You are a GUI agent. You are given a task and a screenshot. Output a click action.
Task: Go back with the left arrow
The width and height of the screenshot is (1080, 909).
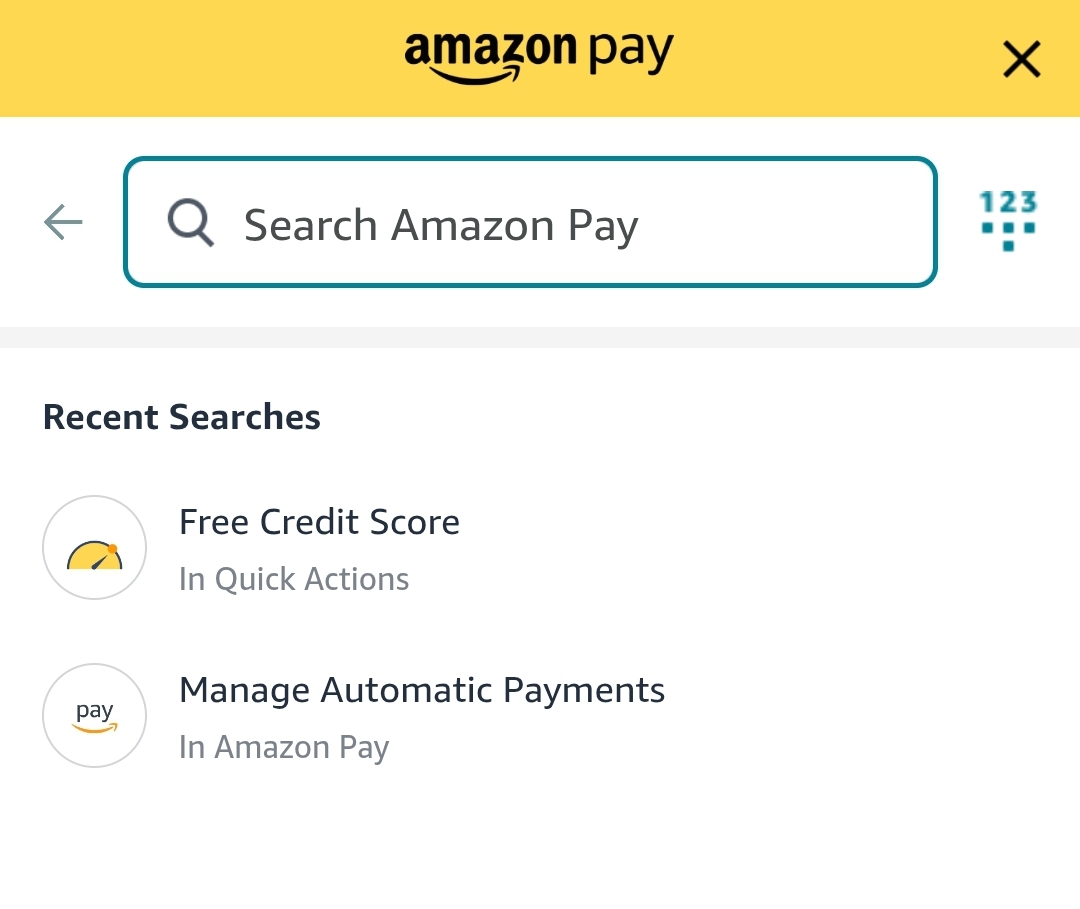pyautogui.click(x=63, y=222)
